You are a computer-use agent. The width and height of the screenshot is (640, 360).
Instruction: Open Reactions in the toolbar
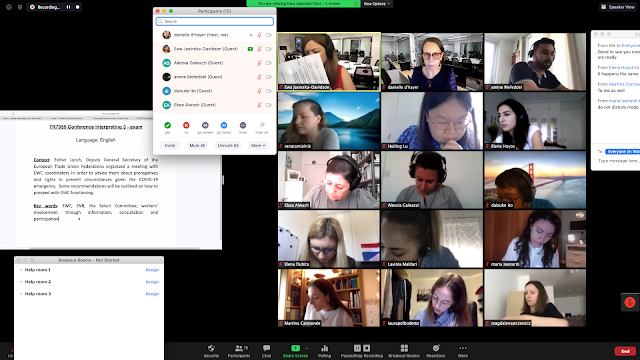pos(436,351)
